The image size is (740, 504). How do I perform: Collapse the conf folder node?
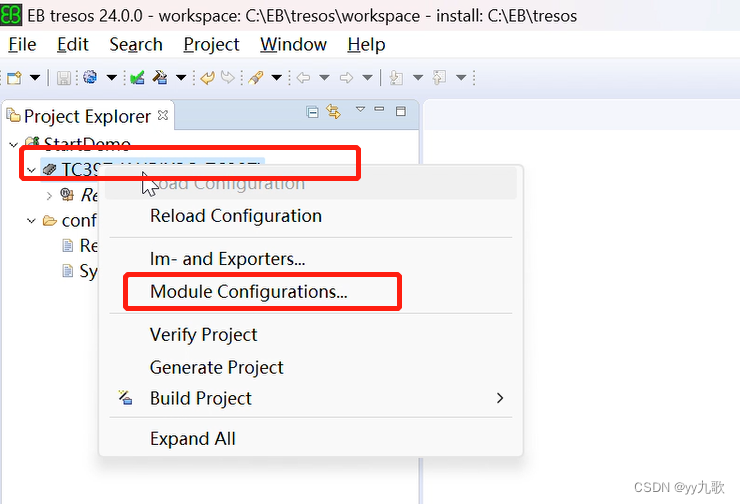[x=31, y=220]
